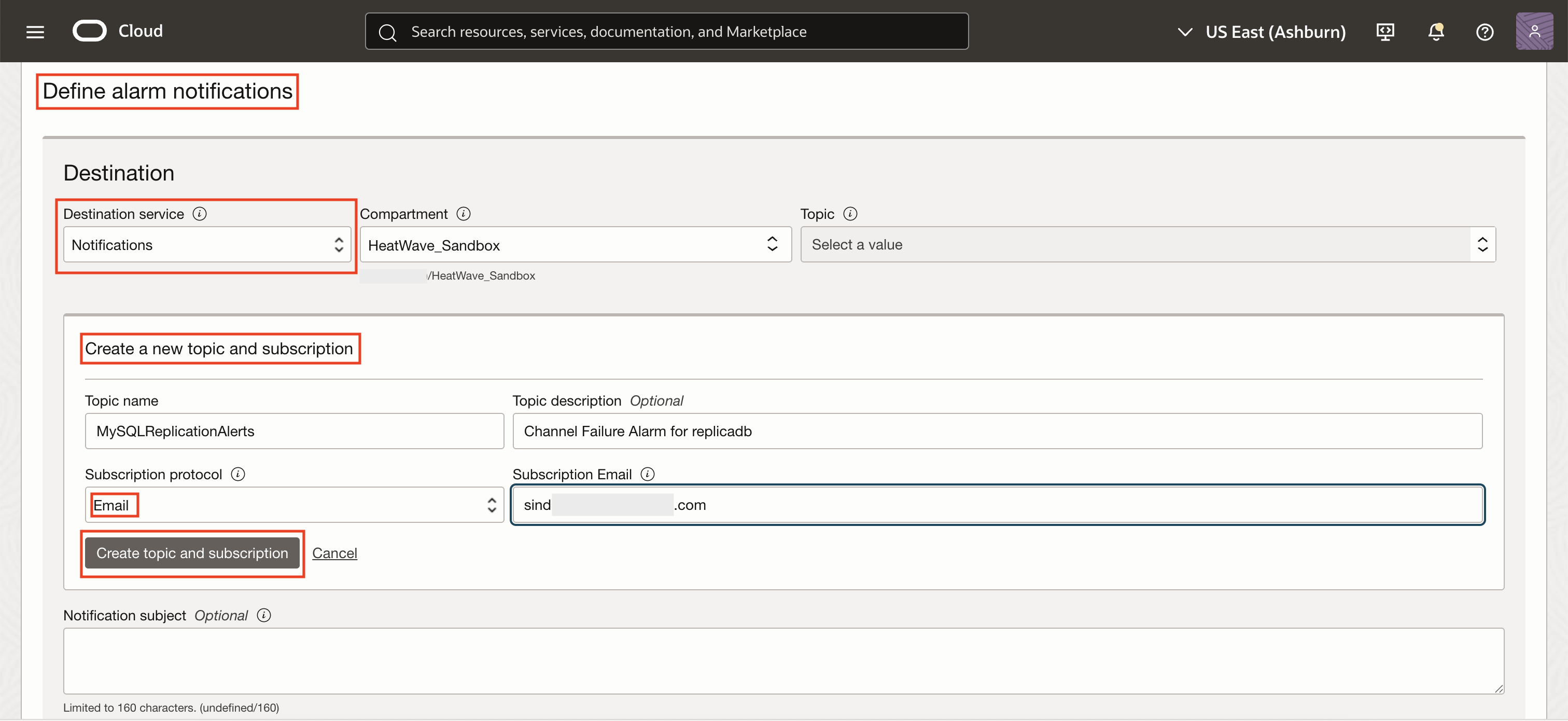Click the info icon beside Compartment

[x=463, y=213]
